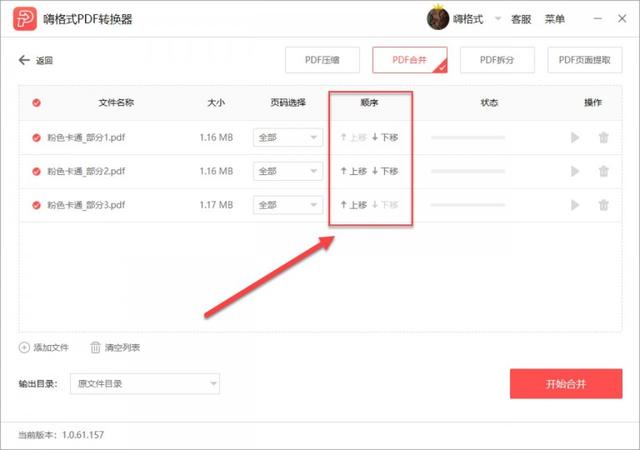Close the converter window

coord(622,18)
